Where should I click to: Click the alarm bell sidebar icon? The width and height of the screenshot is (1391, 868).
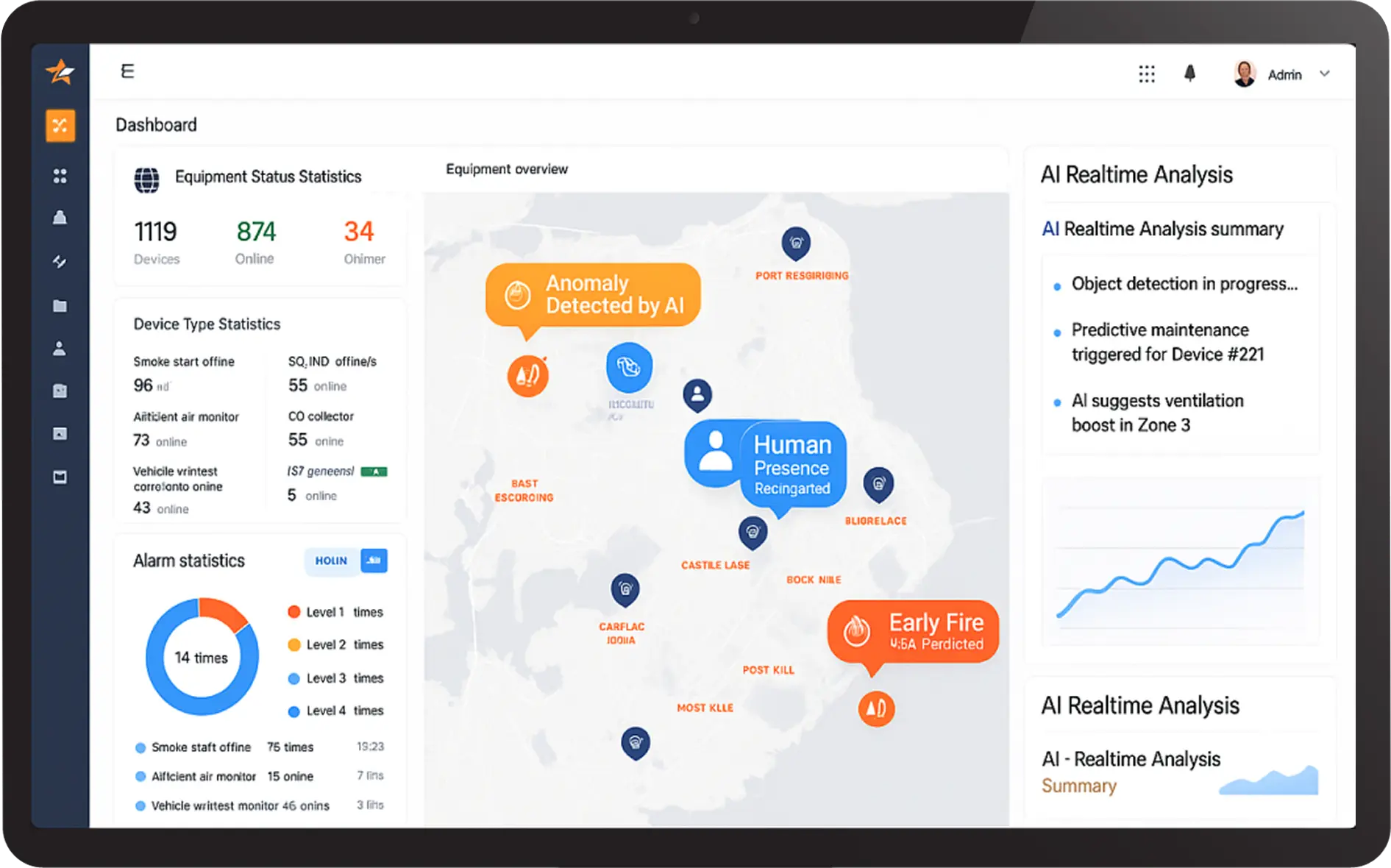tap(60, 218)
